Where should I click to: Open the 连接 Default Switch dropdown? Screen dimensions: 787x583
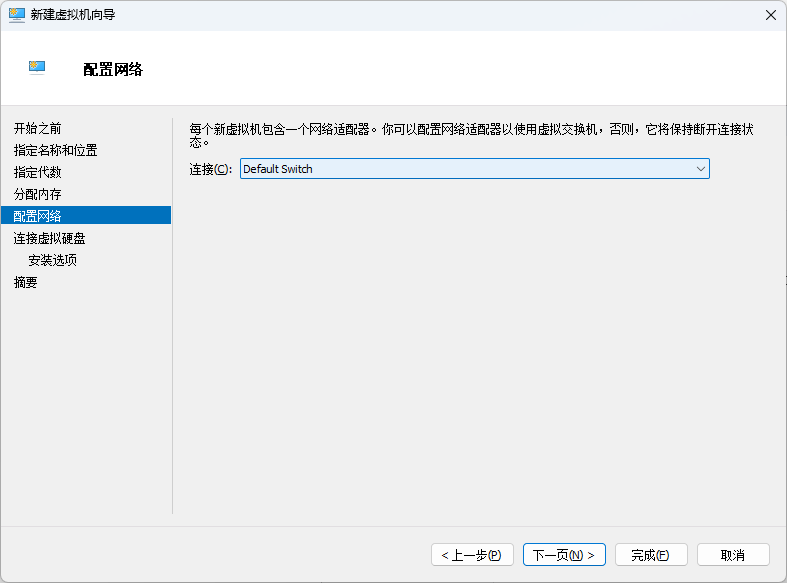click(475, 169)
